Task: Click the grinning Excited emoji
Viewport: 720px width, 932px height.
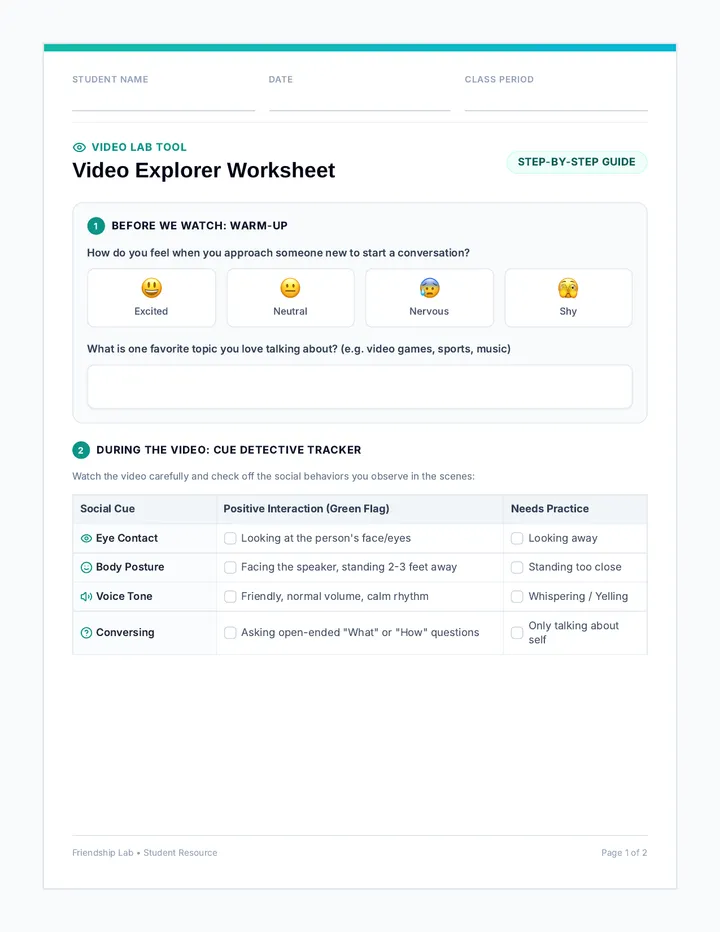Action: click(x=152, y=288)
